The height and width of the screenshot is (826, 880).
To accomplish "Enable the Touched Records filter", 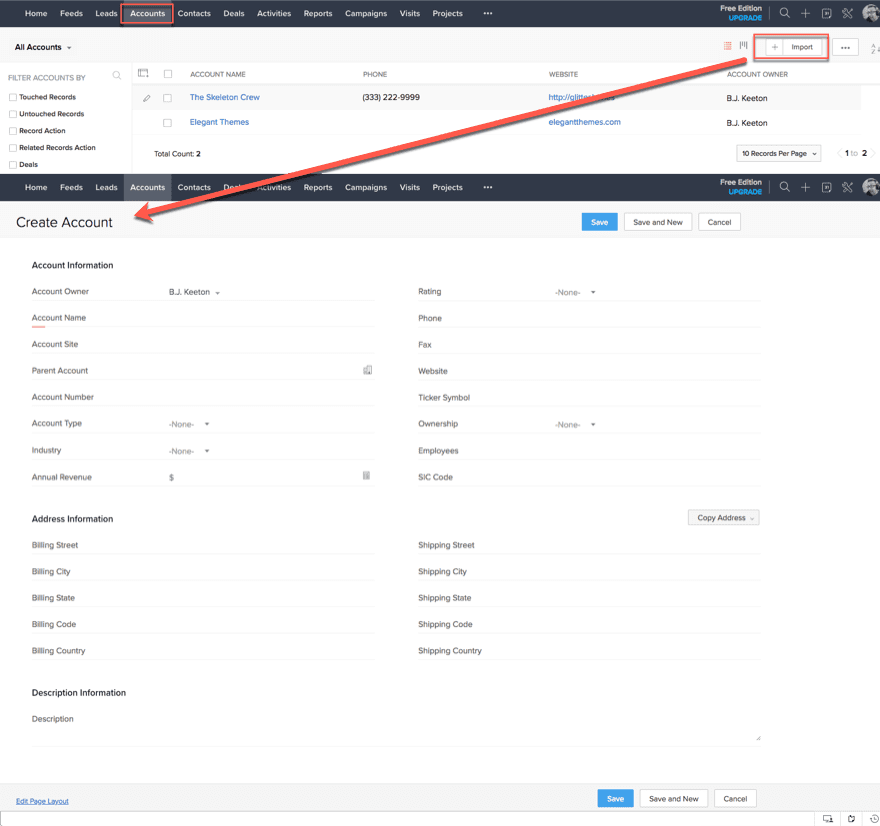I will tap(11, 97).
